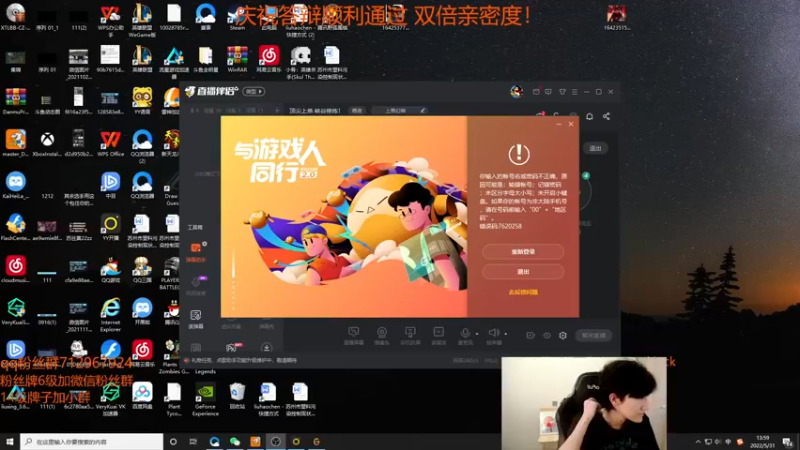This screenshot has width=800, height=450.
Task: Open user avatar in streaming app title bar
Action: point(516,91)
